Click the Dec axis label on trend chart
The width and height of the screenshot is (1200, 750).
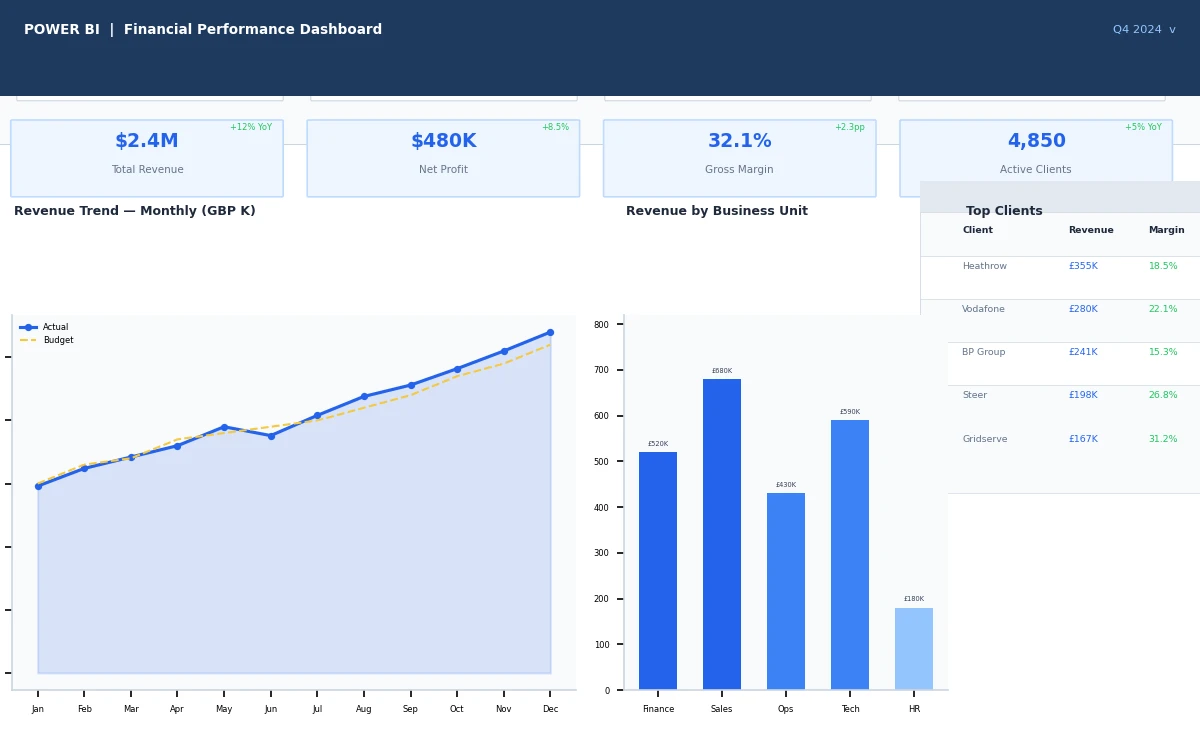pos(550,709)
